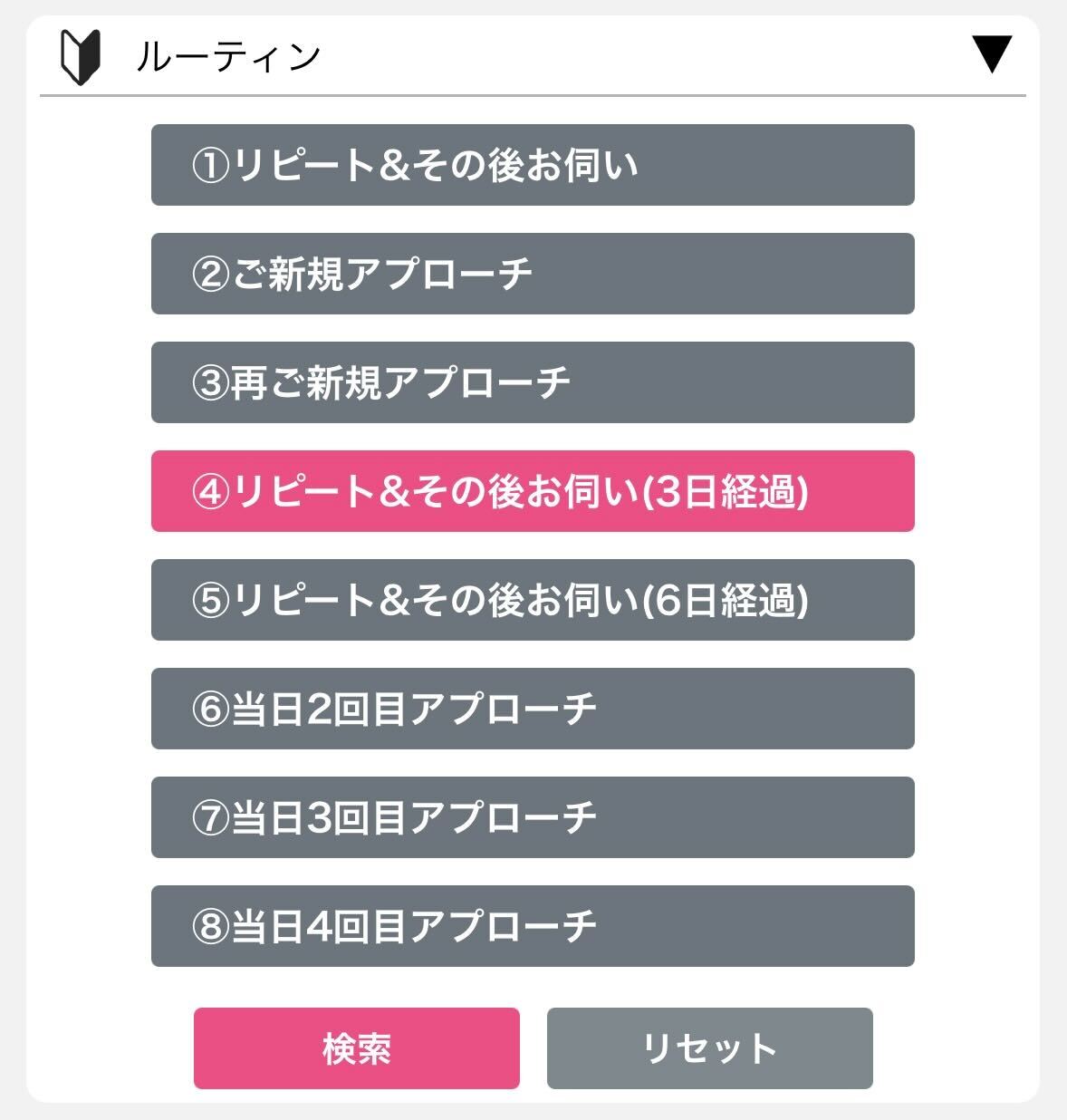
Task: Click the (6日経過) text in fifth option
Action: pyautogui.click(x=725, y=601)
